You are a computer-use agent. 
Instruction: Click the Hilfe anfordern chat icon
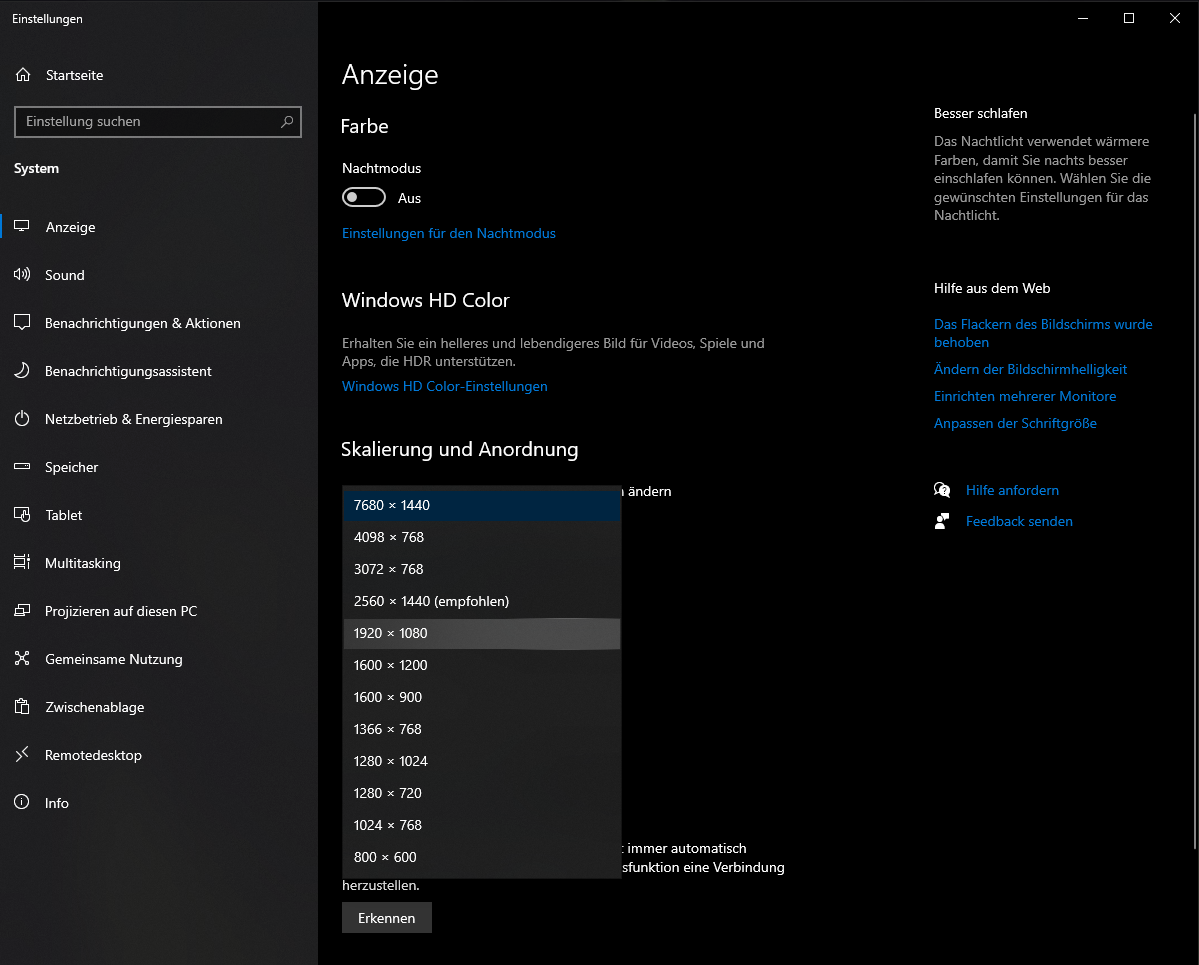coord(942,490)
